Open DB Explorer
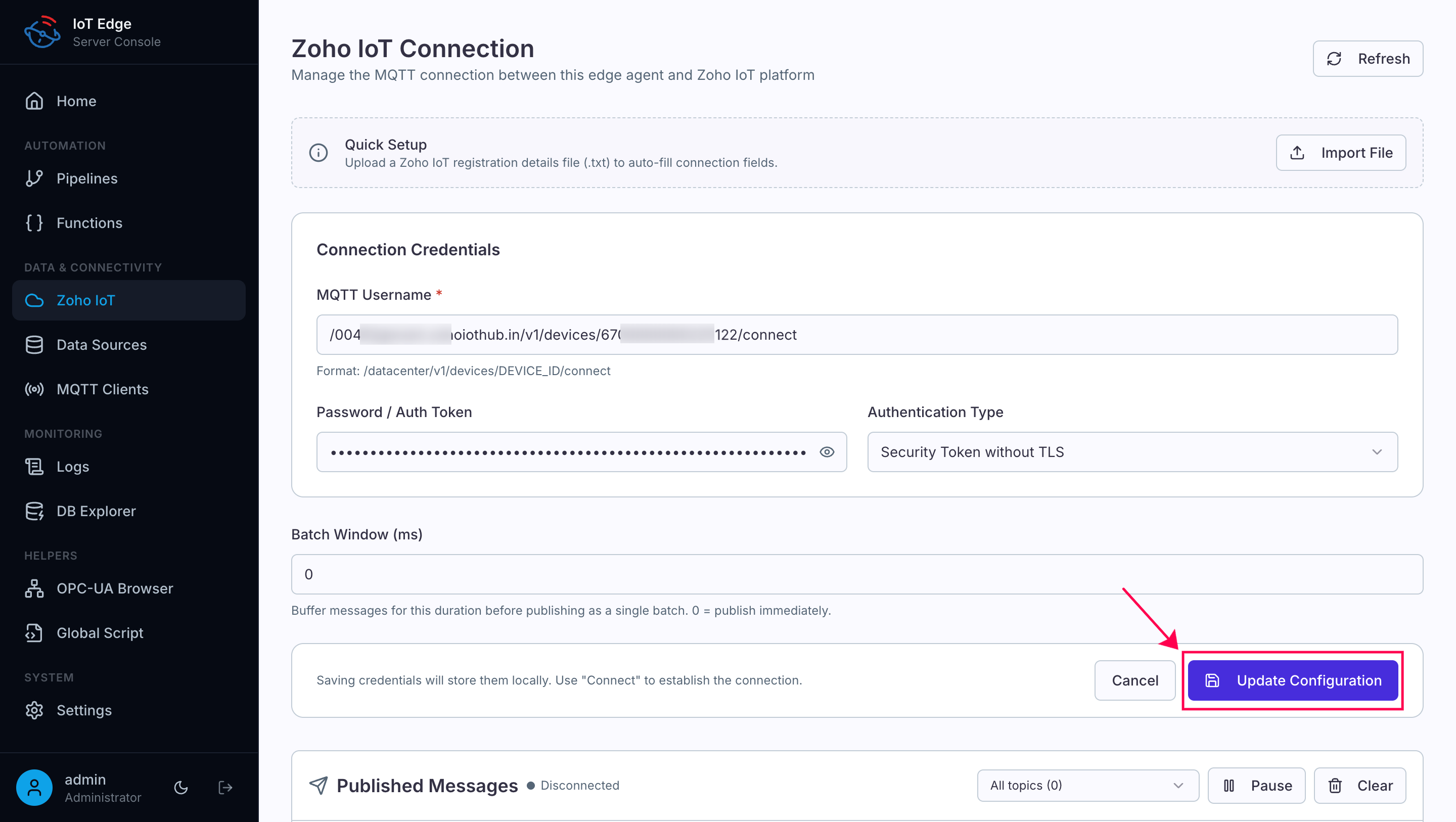Viewport: 1456px width, 822px height. tap(129, 511)
